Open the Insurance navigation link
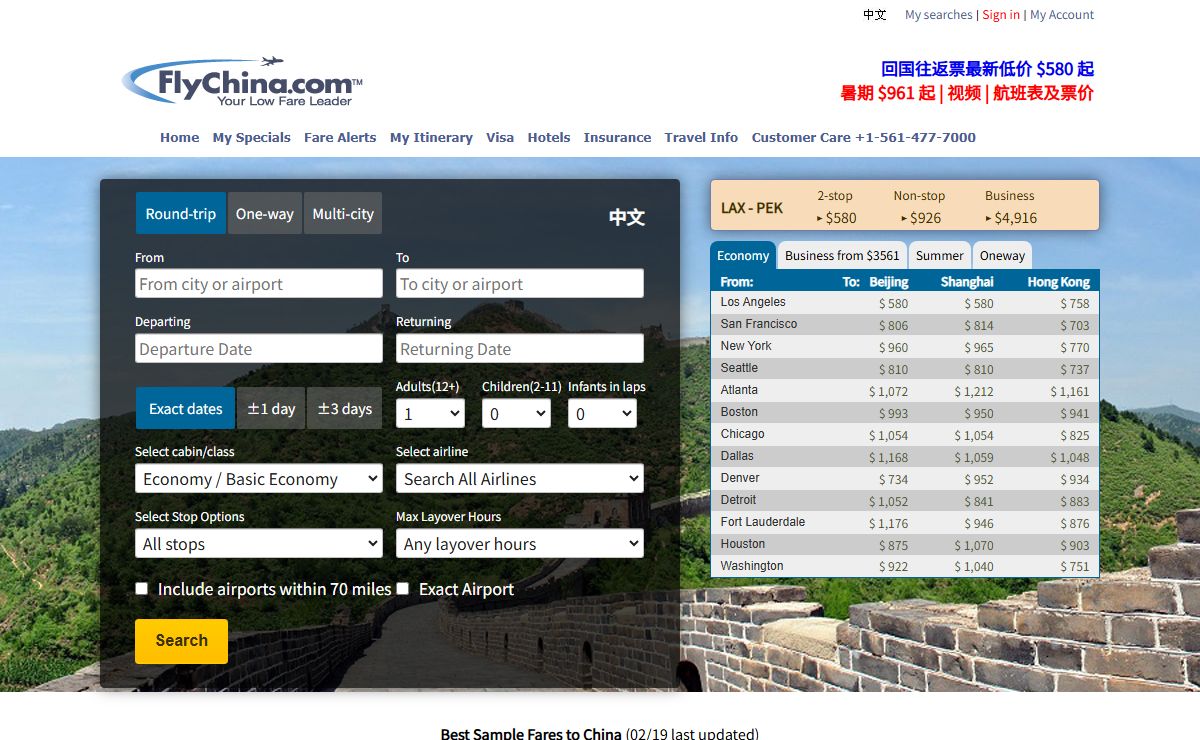1200x740 pixels. tap(617, 138)
